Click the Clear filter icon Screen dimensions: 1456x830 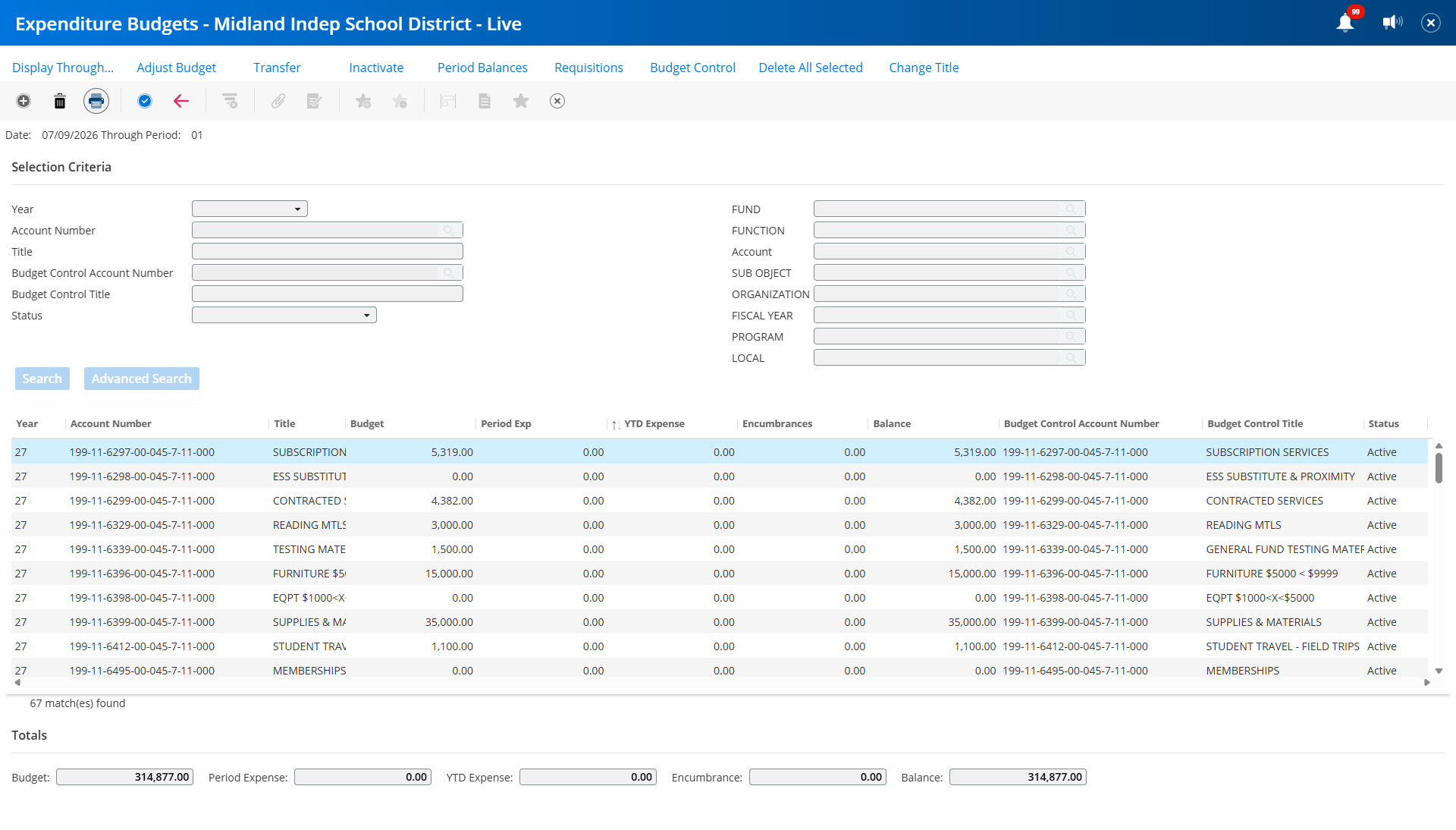[x=230, y=101]
